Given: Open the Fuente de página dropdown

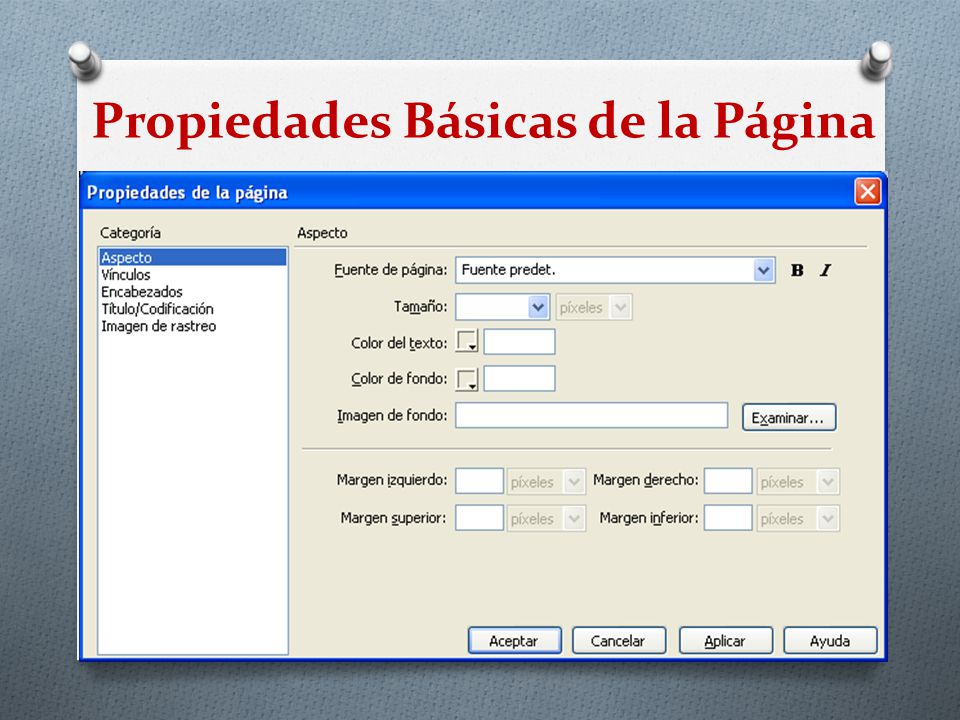Looking at the screenshot, I should point(763,270).
